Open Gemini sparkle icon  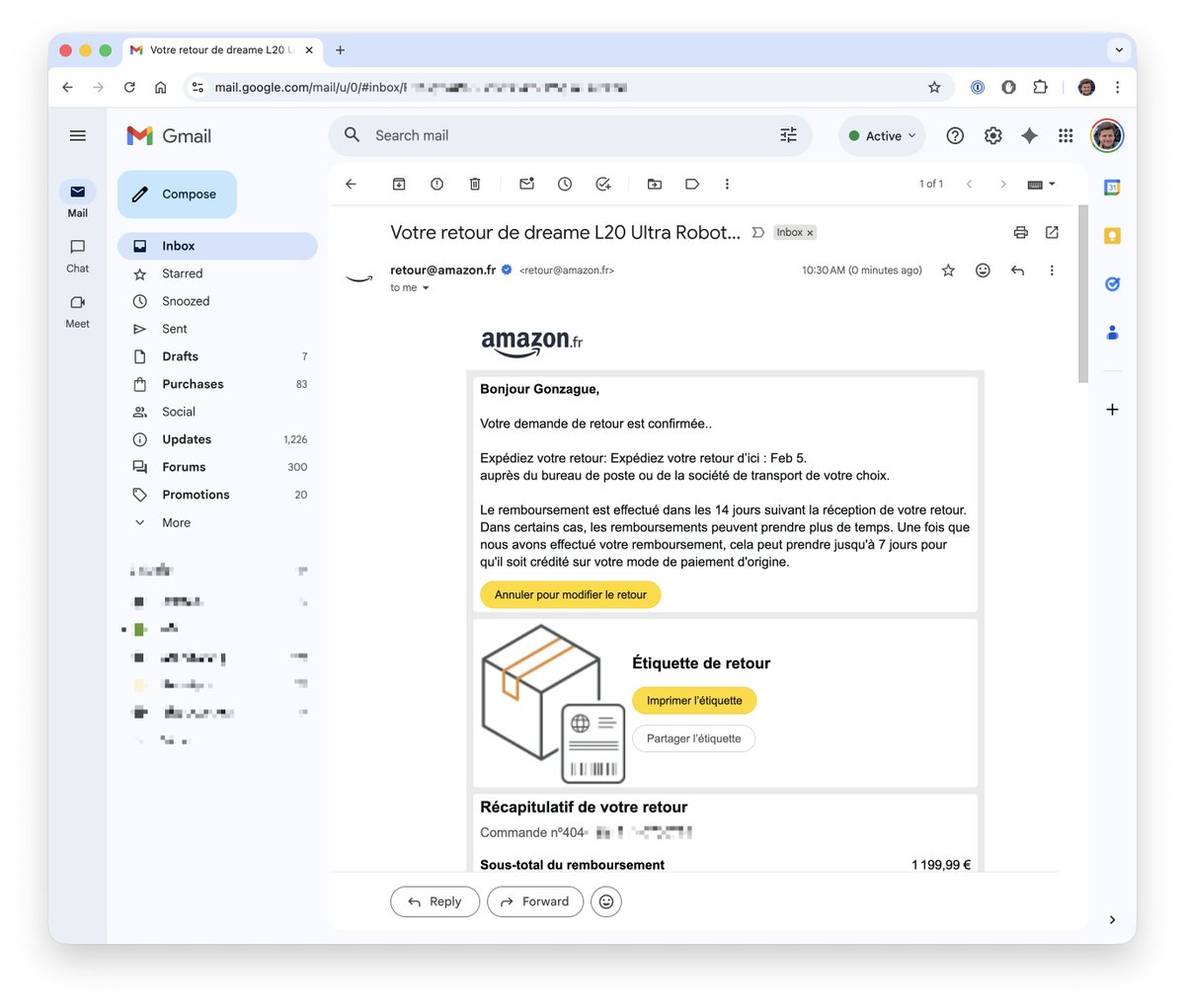[x=1029, y=136]
